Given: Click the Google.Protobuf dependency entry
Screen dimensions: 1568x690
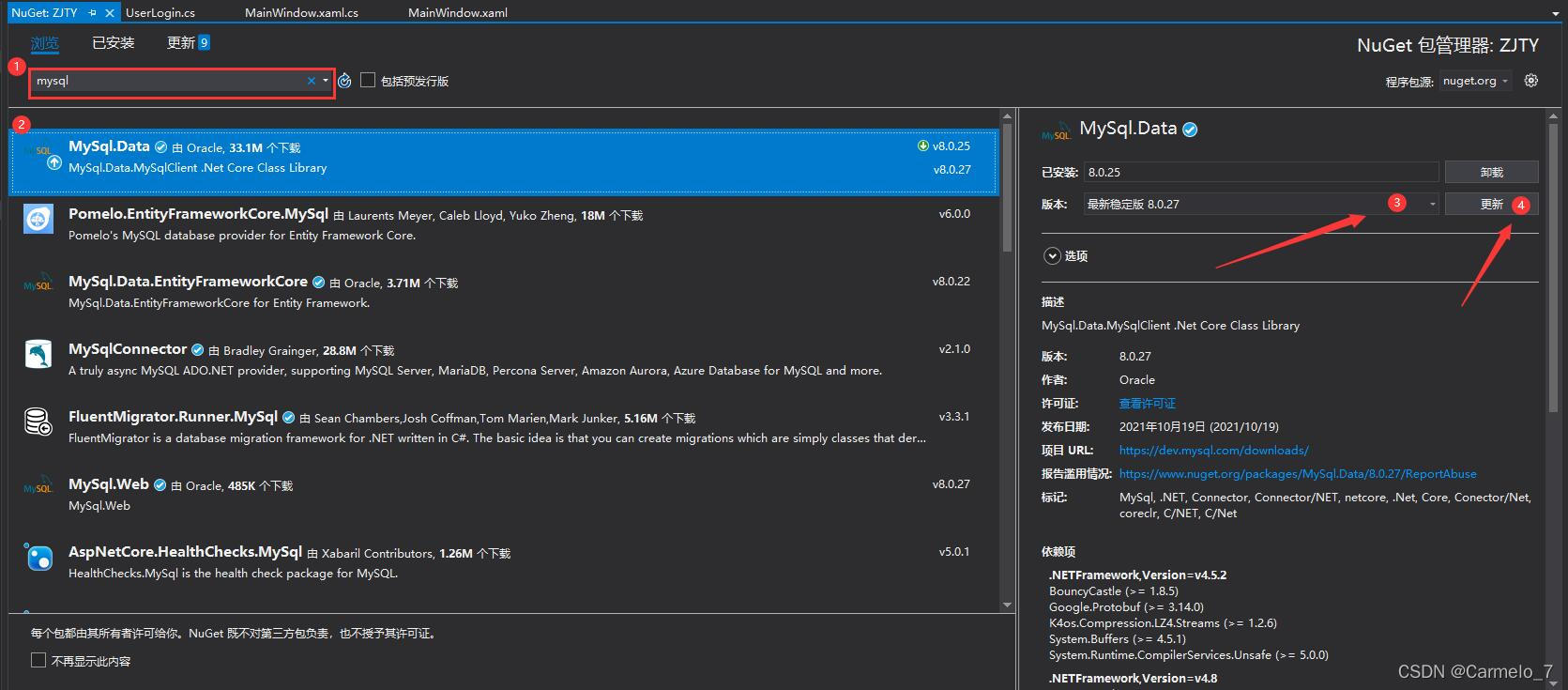Looking at the screenshot, I should coord(1126,607).
